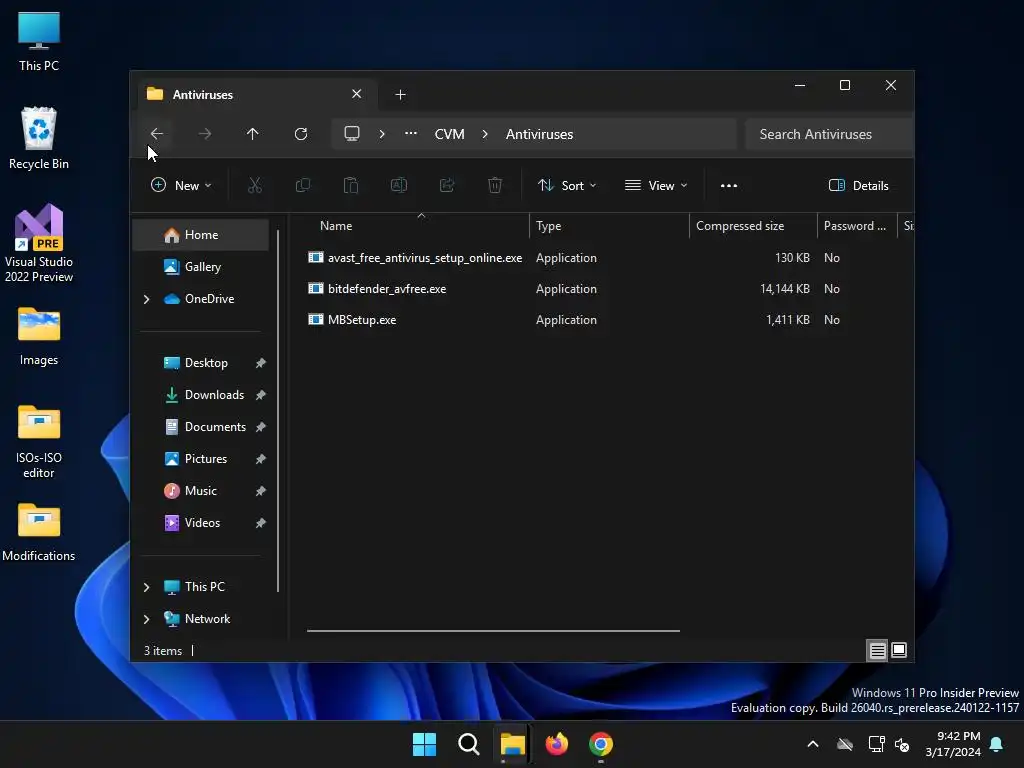Screen dimensions: 1024x768
Task: Sort by Password column header
Action: point(855,226)
